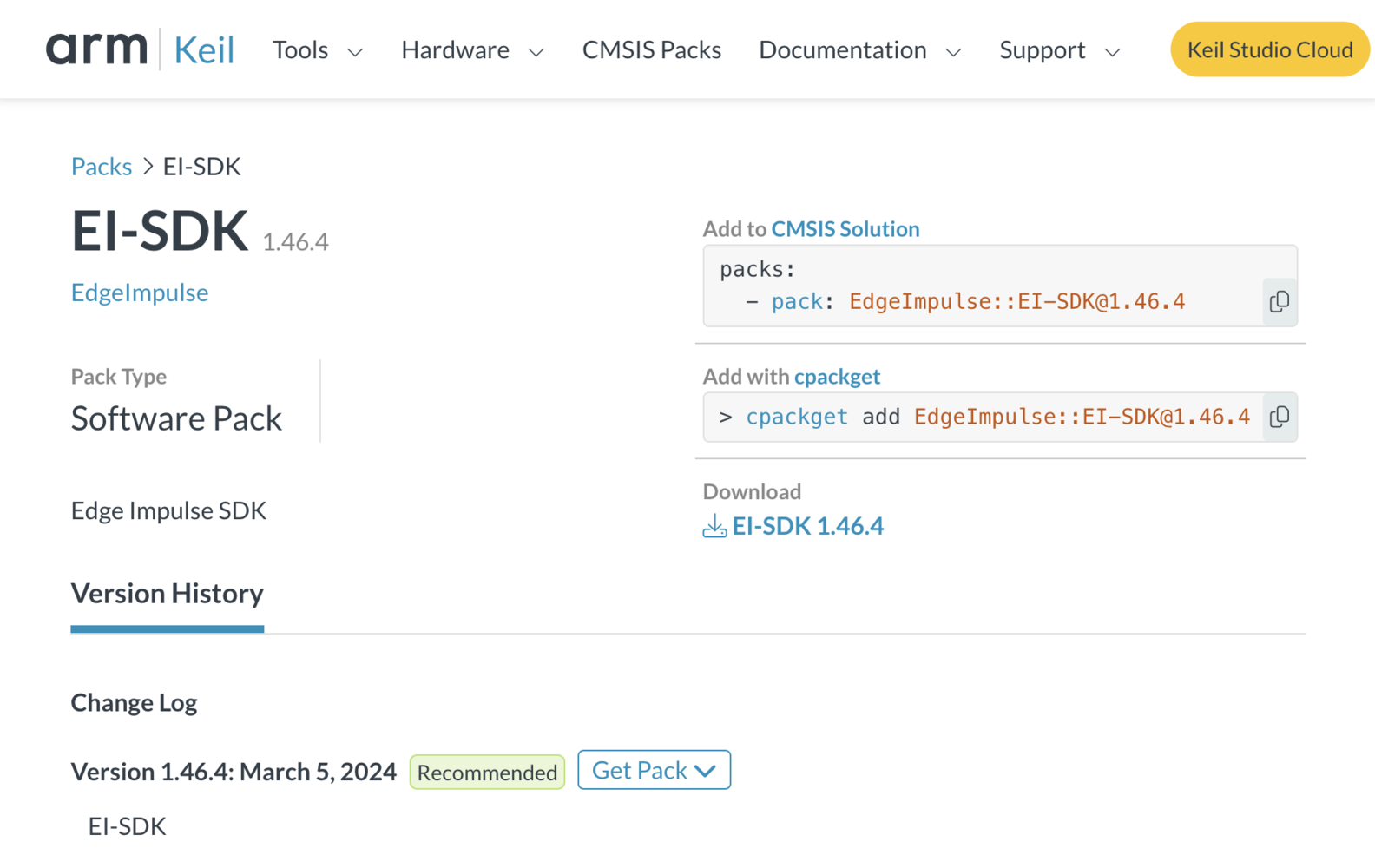Viewport: 1375px width, 868px height.
Task: Open the cpackget link
Action: (x=837, y=377)
